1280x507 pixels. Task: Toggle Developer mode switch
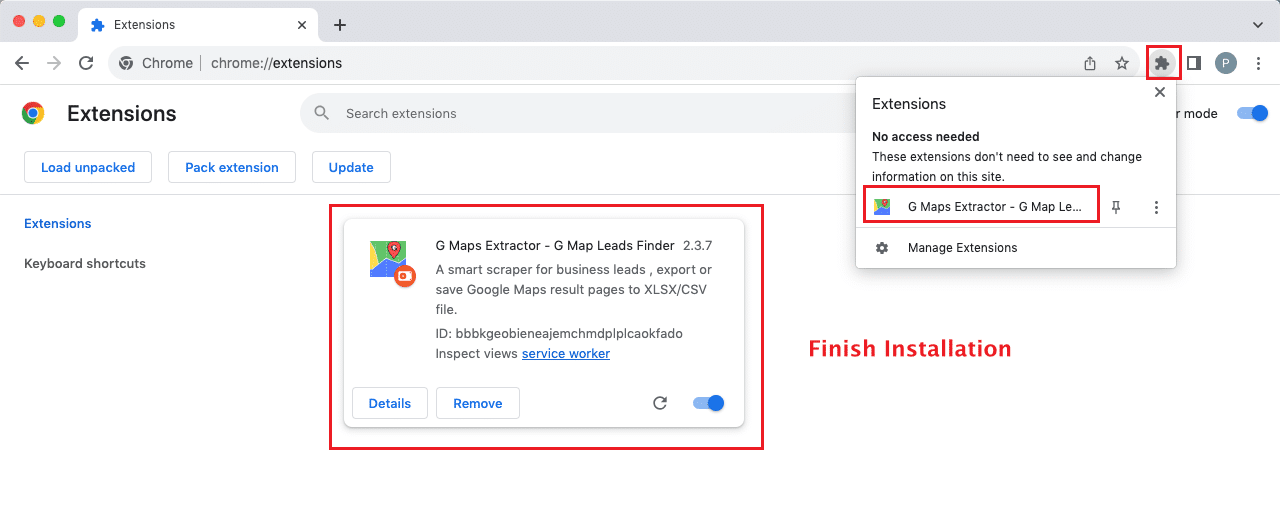[x=1252, y=113]
